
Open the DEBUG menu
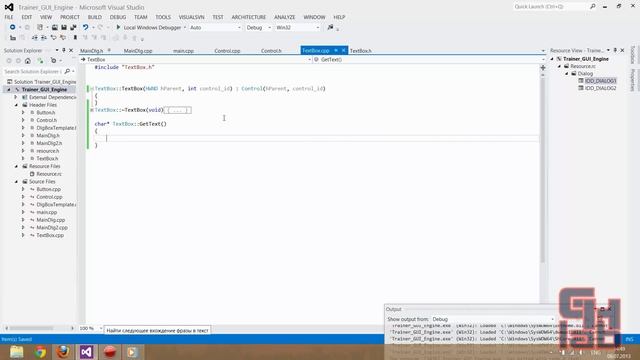pyautogui.click(x=118, y=17)
